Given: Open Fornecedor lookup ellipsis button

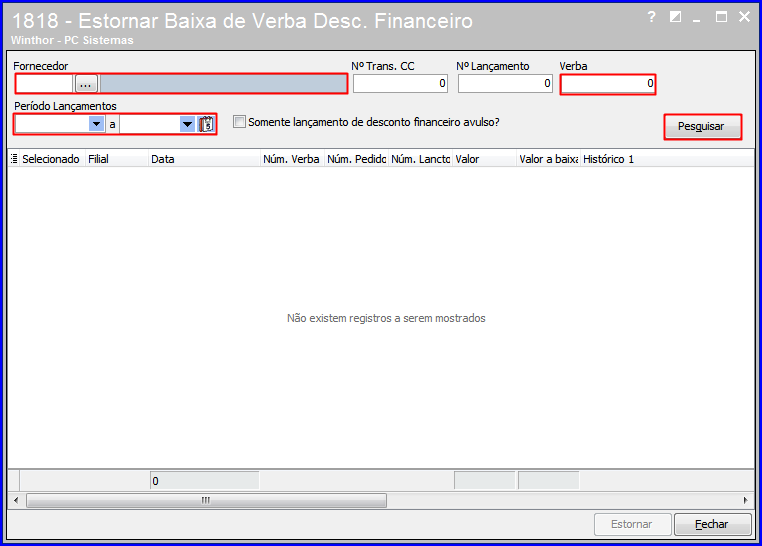Looking at the screenshot, I should tap(86, 84).
